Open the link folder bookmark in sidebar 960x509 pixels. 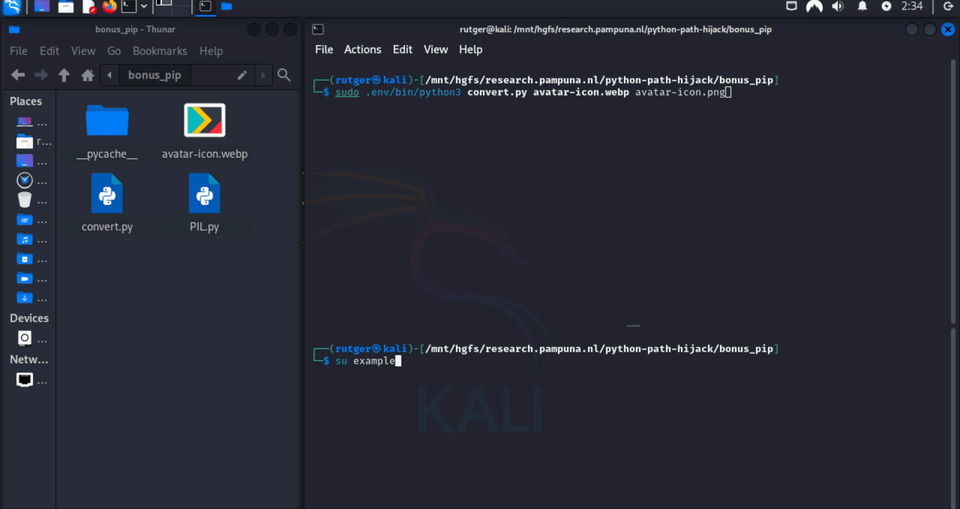32,220
